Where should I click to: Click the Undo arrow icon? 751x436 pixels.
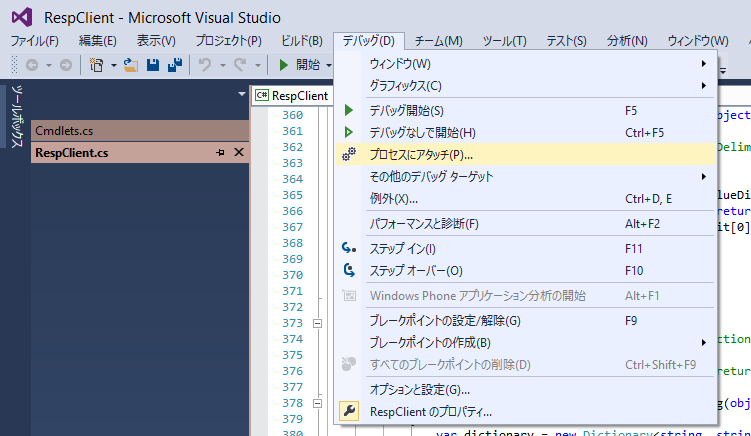[x=205, y=65]
